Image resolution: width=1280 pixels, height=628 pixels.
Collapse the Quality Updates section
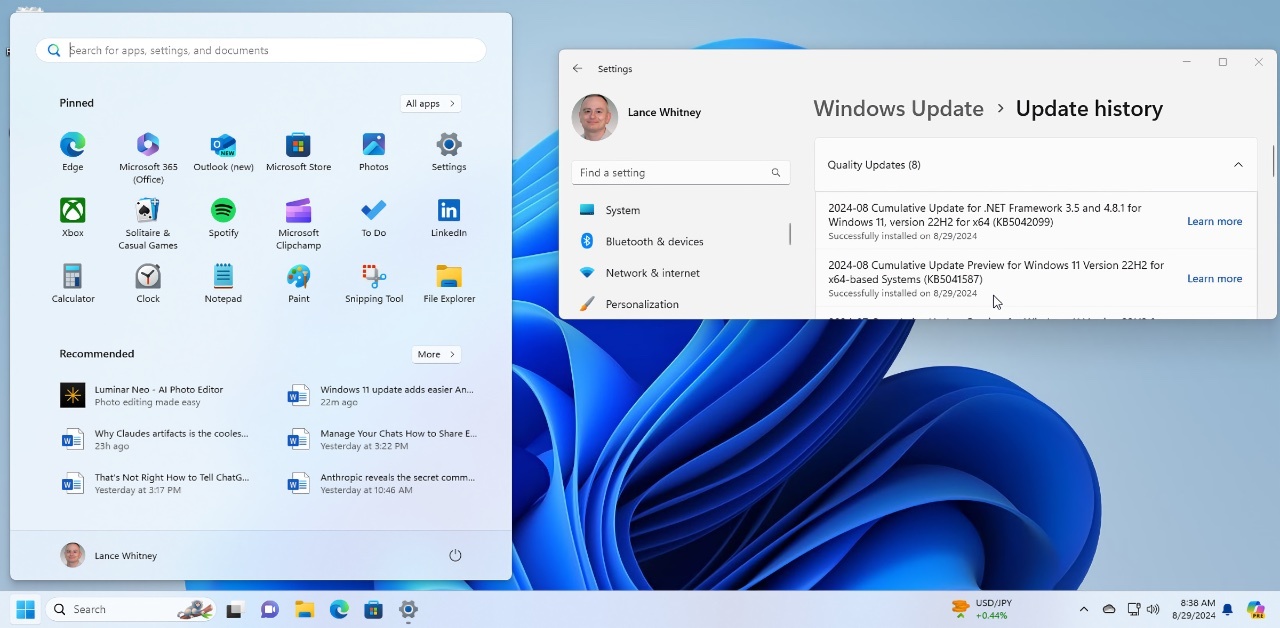click(x=1238, y=165)
